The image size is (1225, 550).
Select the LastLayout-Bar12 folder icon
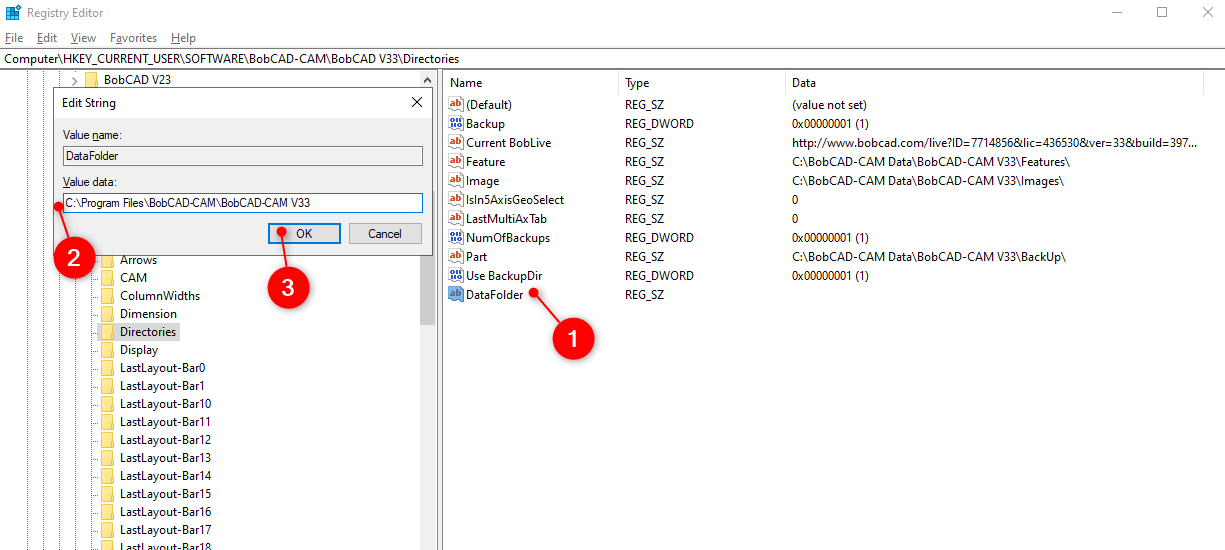coord(108,440)
